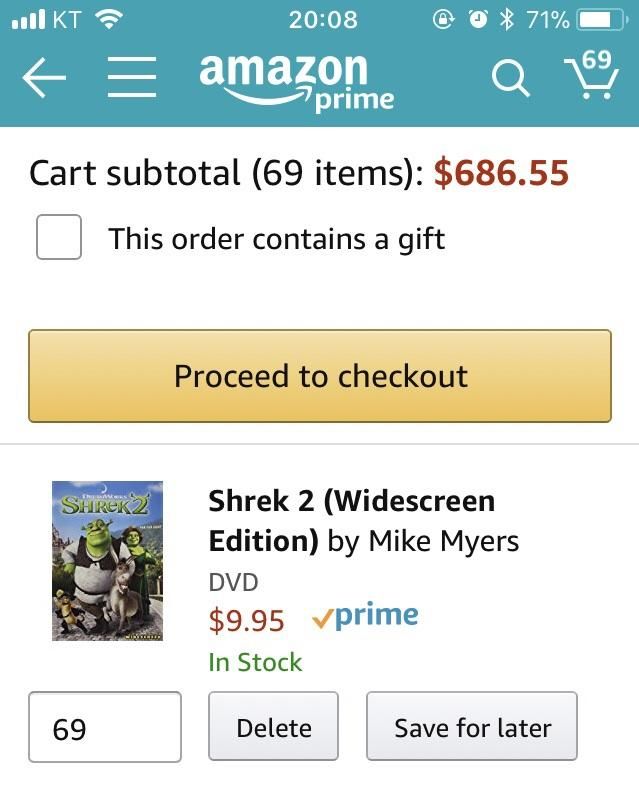Open the cart icon showing 69
Image resolution: width=639 pixels, height=799 pixels.
pyautogui.click(x=592, y=75)
